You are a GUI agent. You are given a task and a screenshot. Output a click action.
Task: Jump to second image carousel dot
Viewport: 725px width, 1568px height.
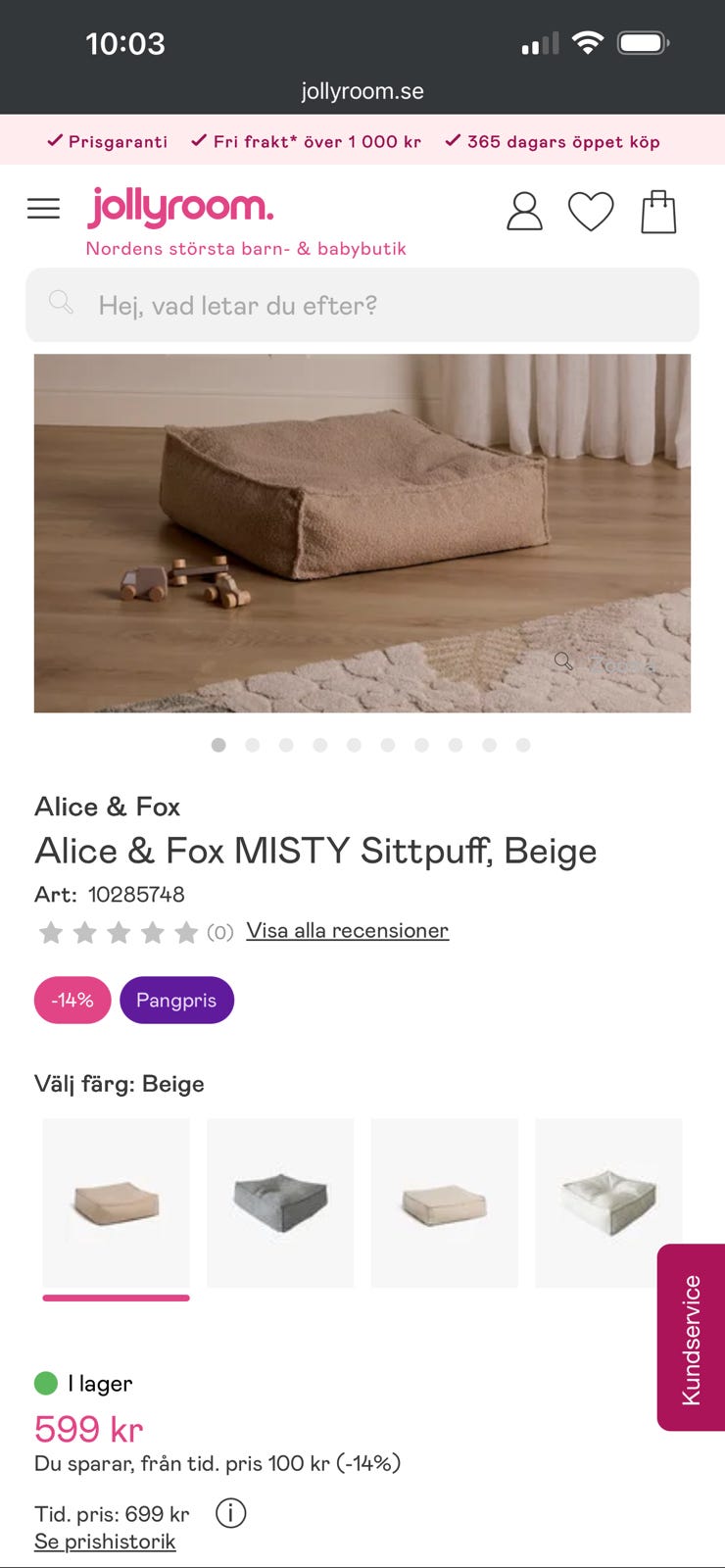pyautogui.click(x=253, y=745)
